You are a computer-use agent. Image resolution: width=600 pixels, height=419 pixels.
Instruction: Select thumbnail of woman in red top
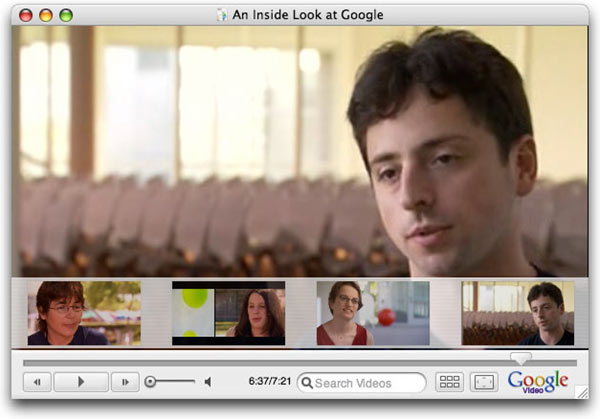(373, 313)
